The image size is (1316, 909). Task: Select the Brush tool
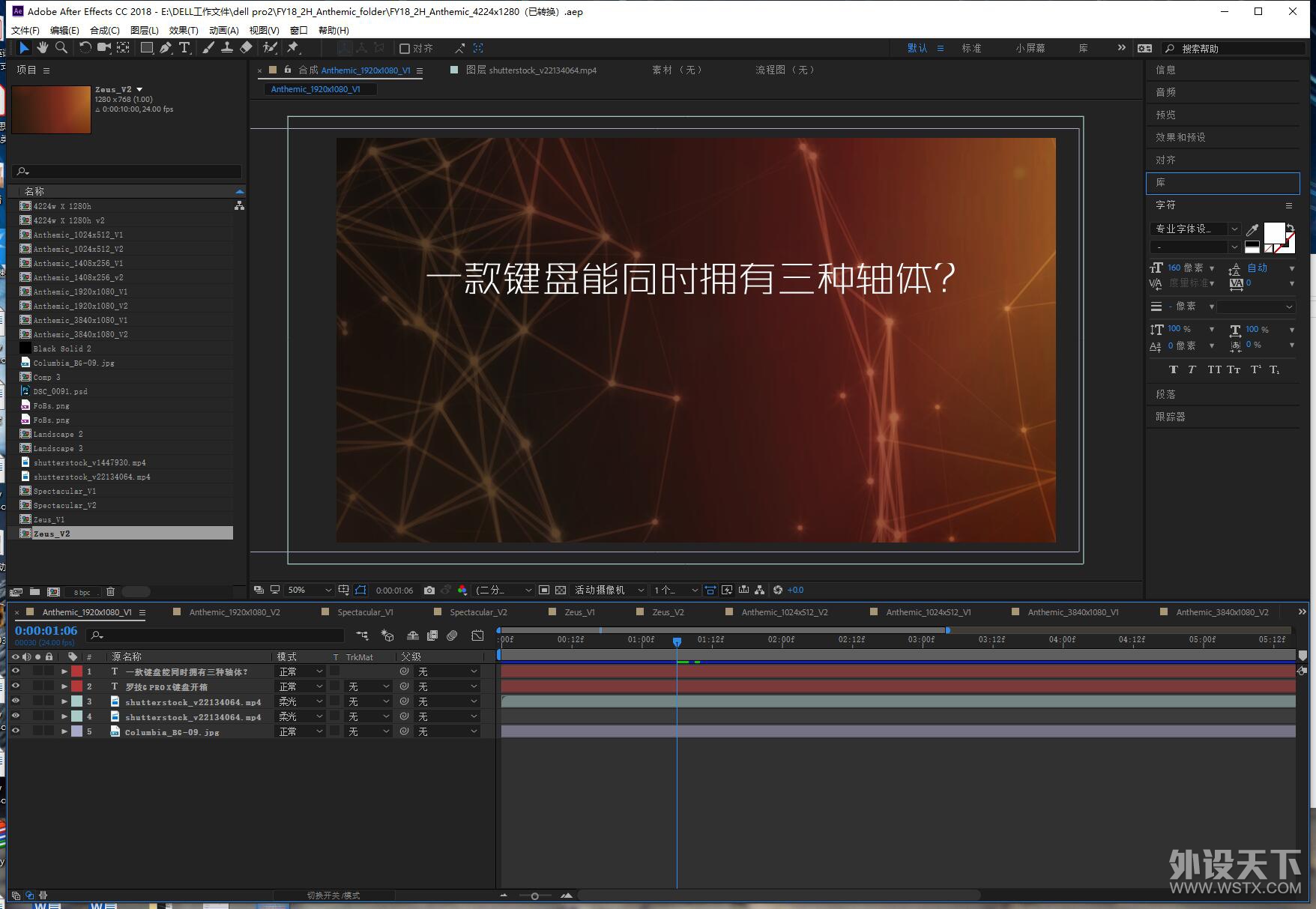[x=208, y=48]
